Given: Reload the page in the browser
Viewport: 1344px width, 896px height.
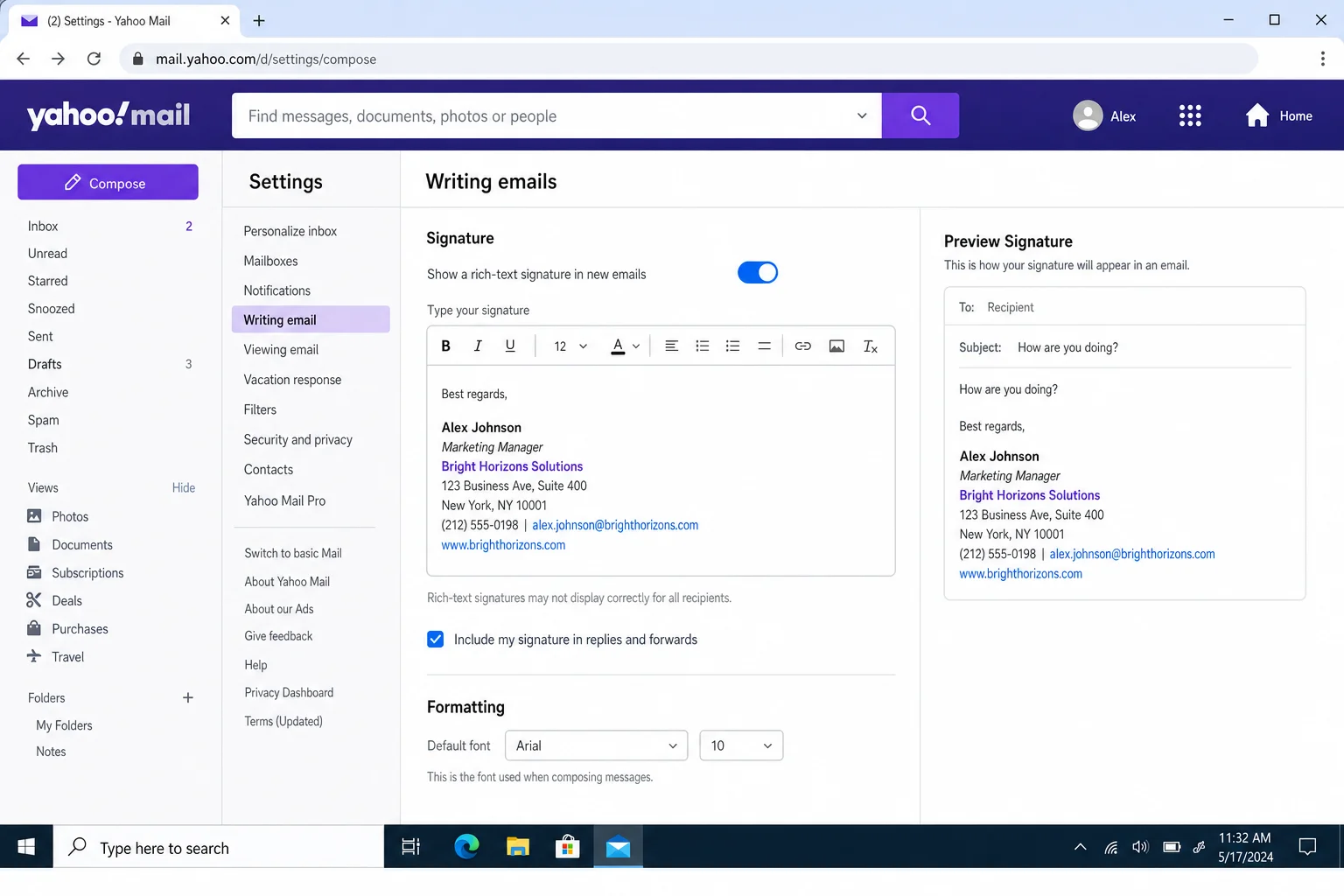Looking at the screenshot, I should tap(94, 59).
